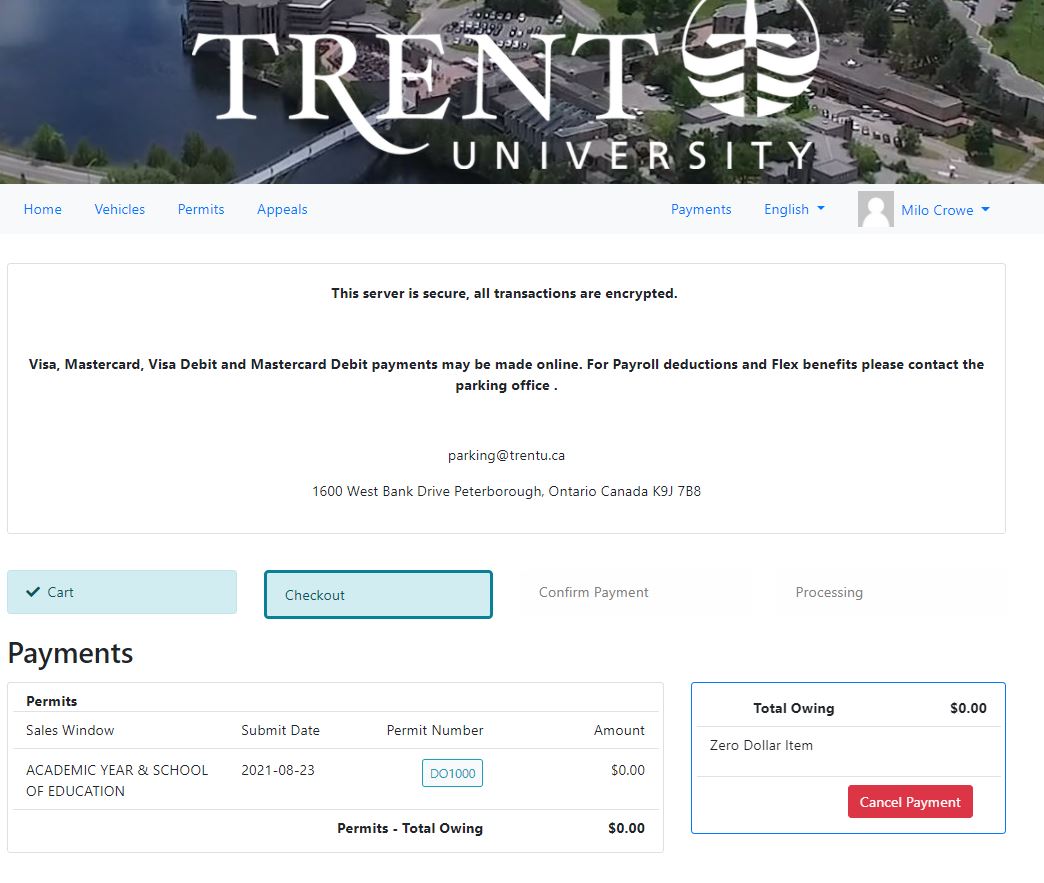Click the user avatar icon

click(x=875, y=210)
